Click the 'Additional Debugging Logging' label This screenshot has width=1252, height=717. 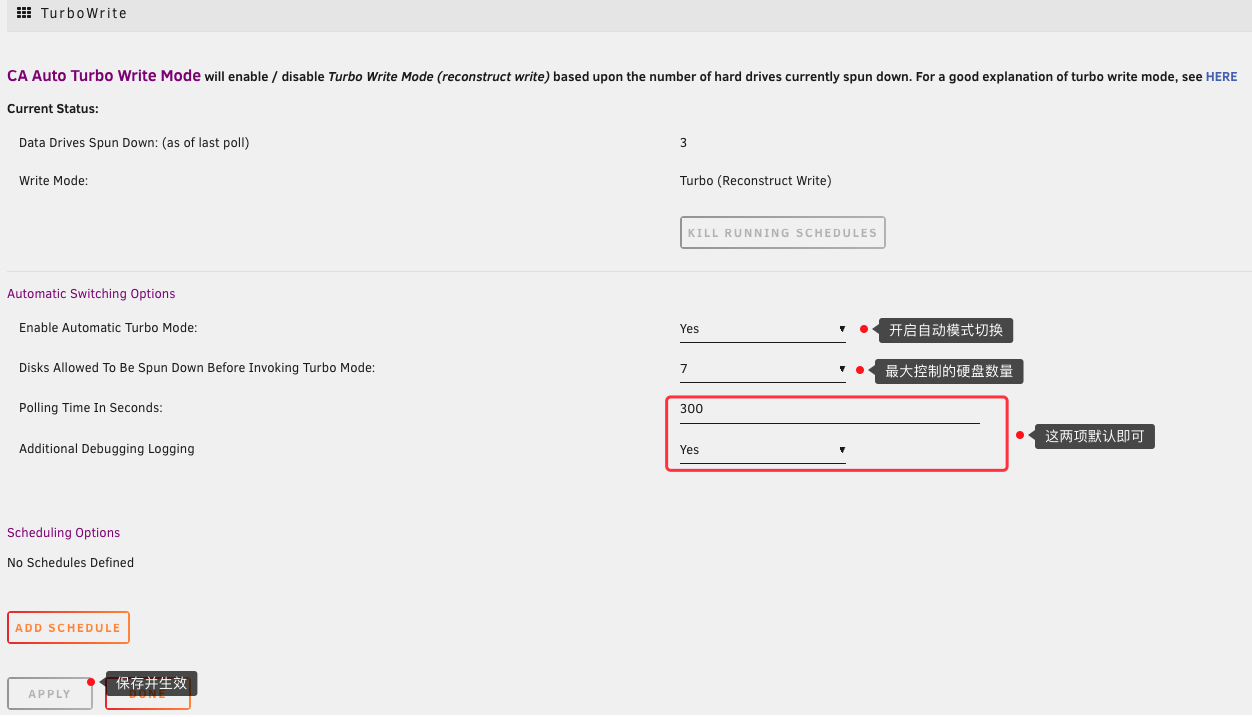click(107, 449)
